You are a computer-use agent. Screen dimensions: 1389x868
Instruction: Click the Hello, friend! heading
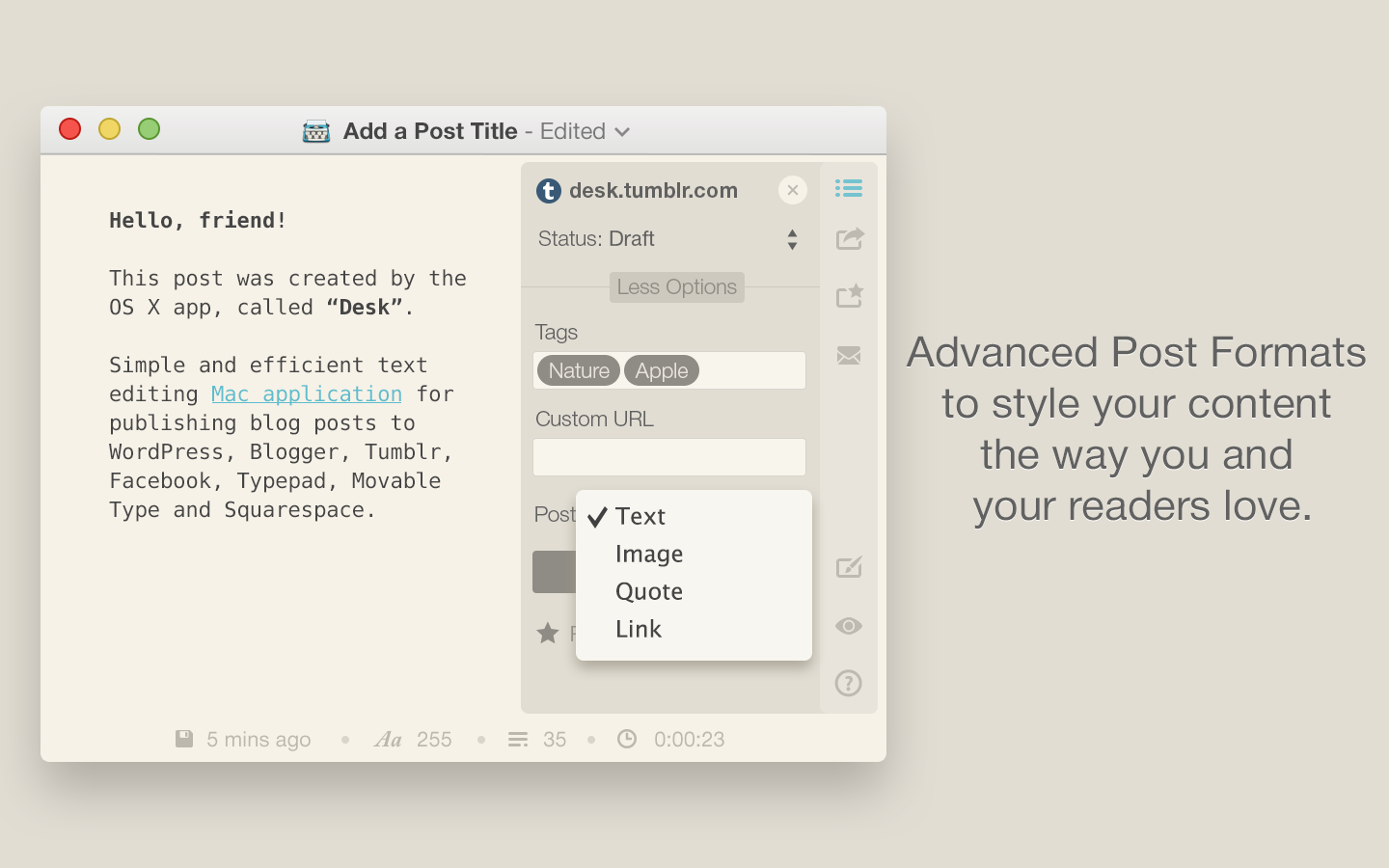198,220
